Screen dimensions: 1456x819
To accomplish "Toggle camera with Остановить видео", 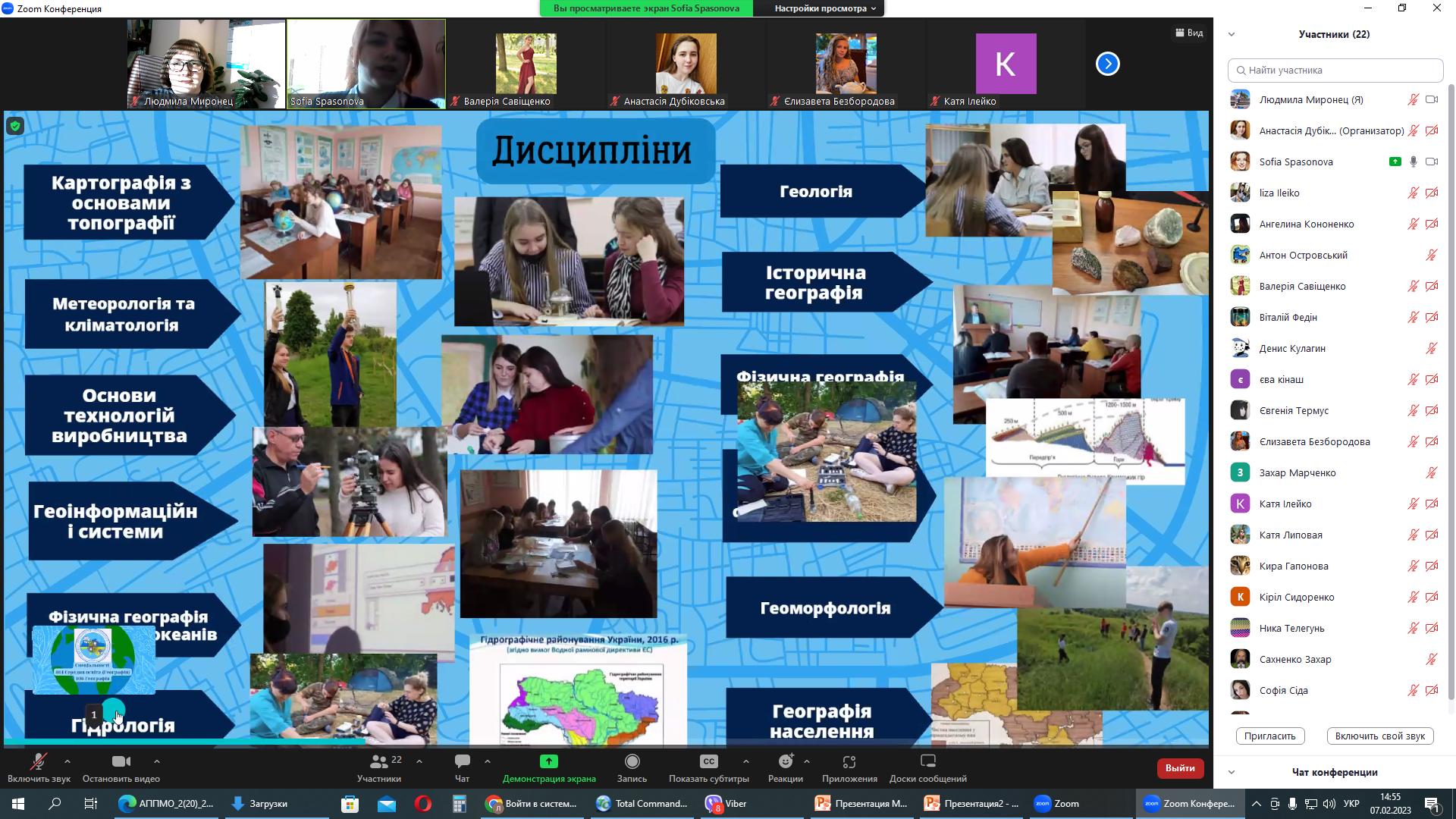I will click(121, 761).
